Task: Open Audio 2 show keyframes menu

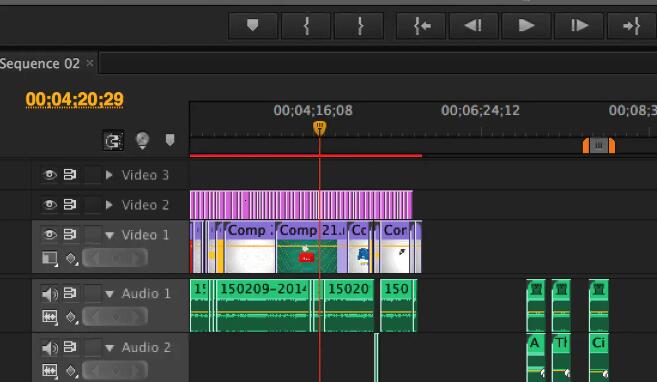Action: coord(71,371)
